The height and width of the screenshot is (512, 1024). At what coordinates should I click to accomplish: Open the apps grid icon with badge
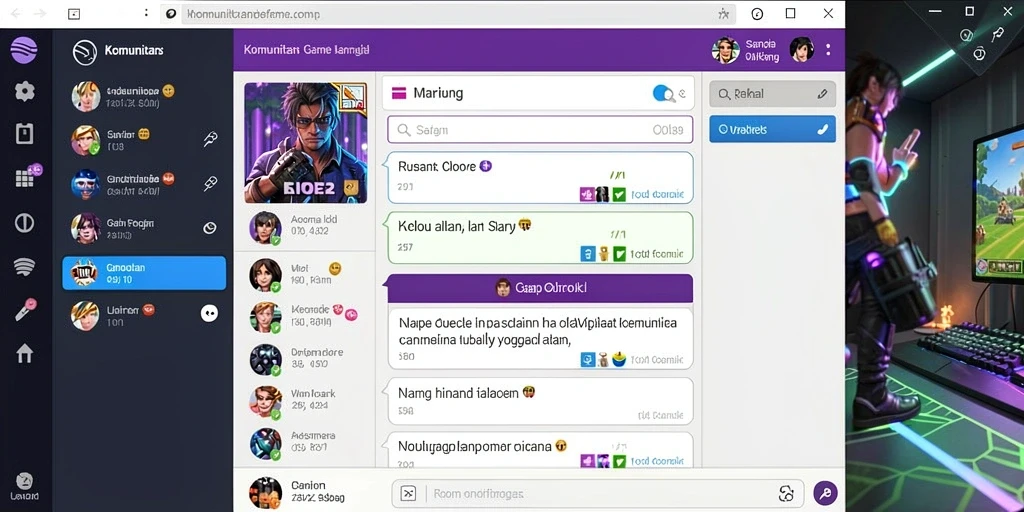point(25,177)
